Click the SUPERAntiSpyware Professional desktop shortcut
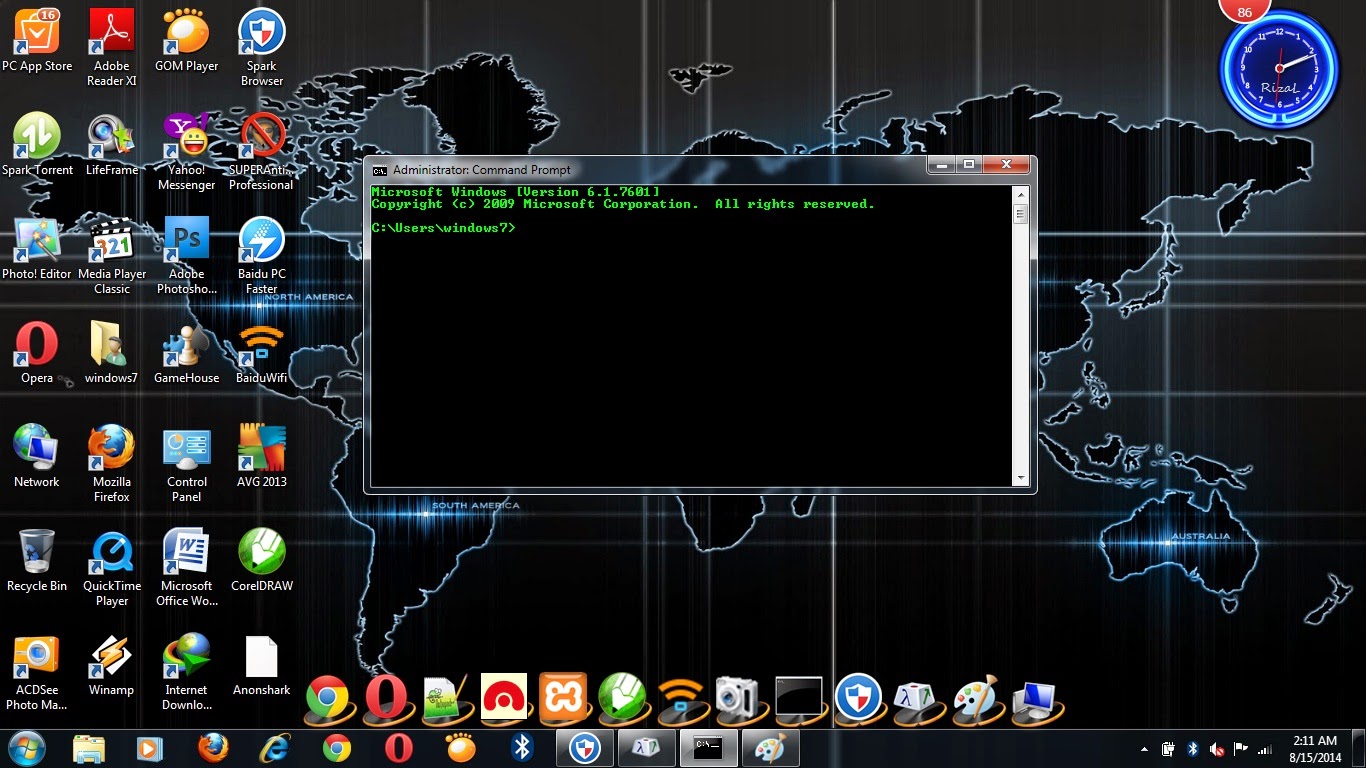Viewport: 1366px width, 768px height. (x=262, y=152)
